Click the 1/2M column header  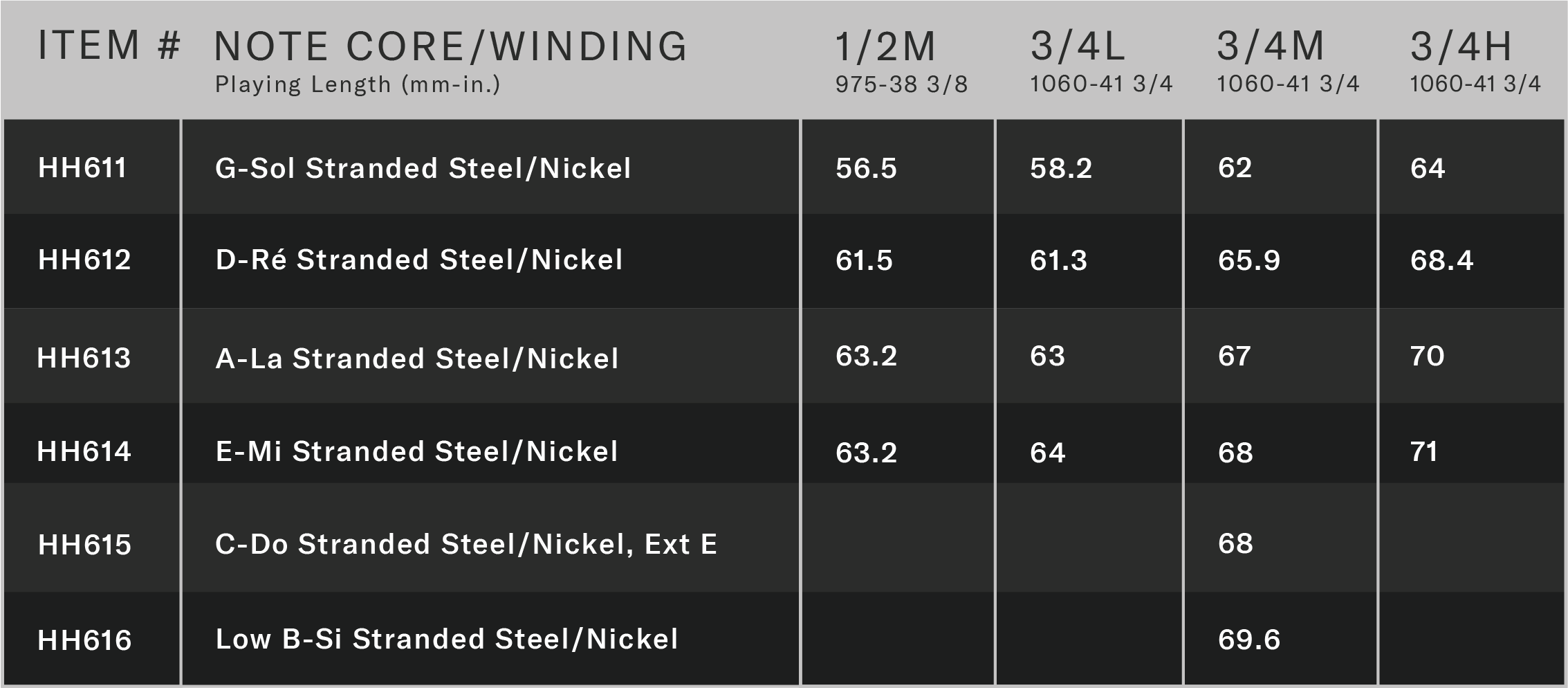[885, 47]
